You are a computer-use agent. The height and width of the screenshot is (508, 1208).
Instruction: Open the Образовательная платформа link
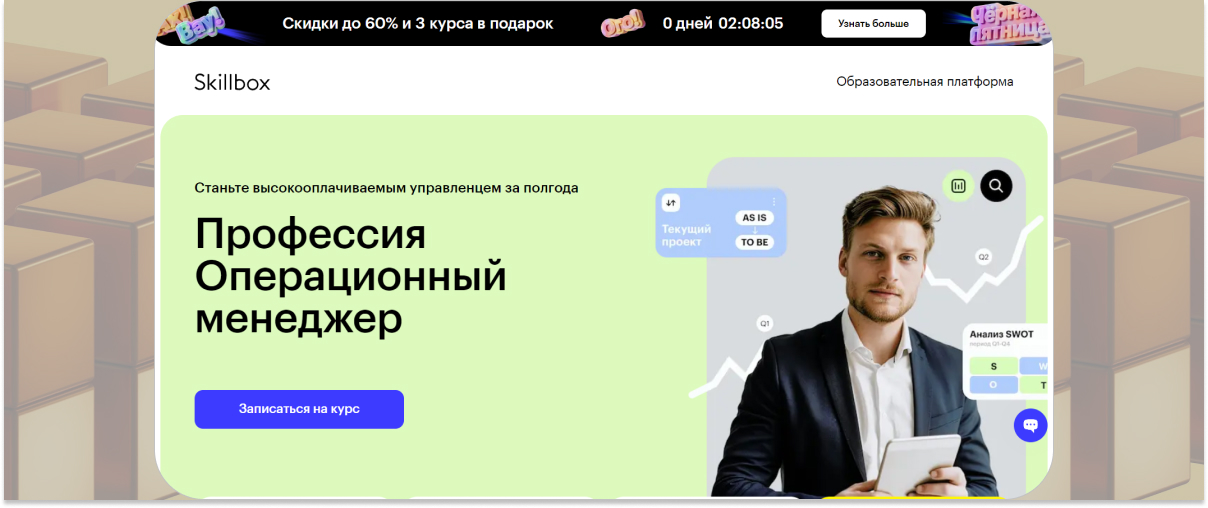tap(925, 82)
